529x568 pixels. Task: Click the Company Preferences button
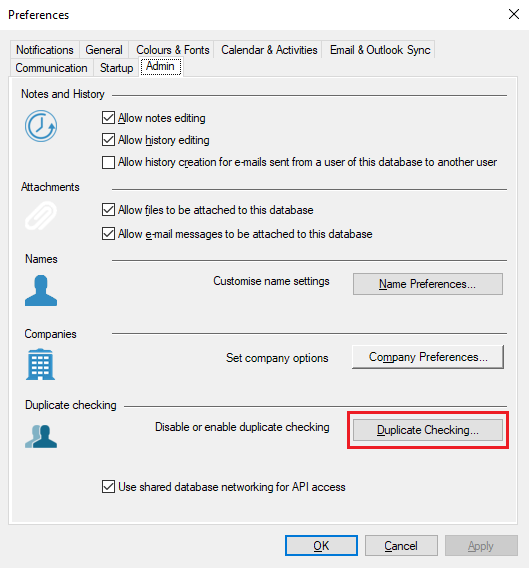[428, 357]
